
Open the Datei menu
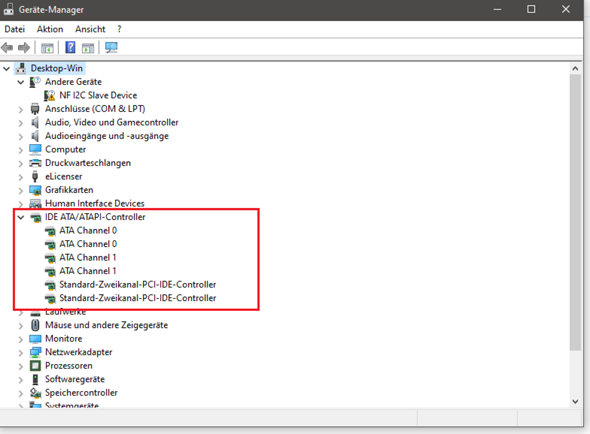[15, 29]
